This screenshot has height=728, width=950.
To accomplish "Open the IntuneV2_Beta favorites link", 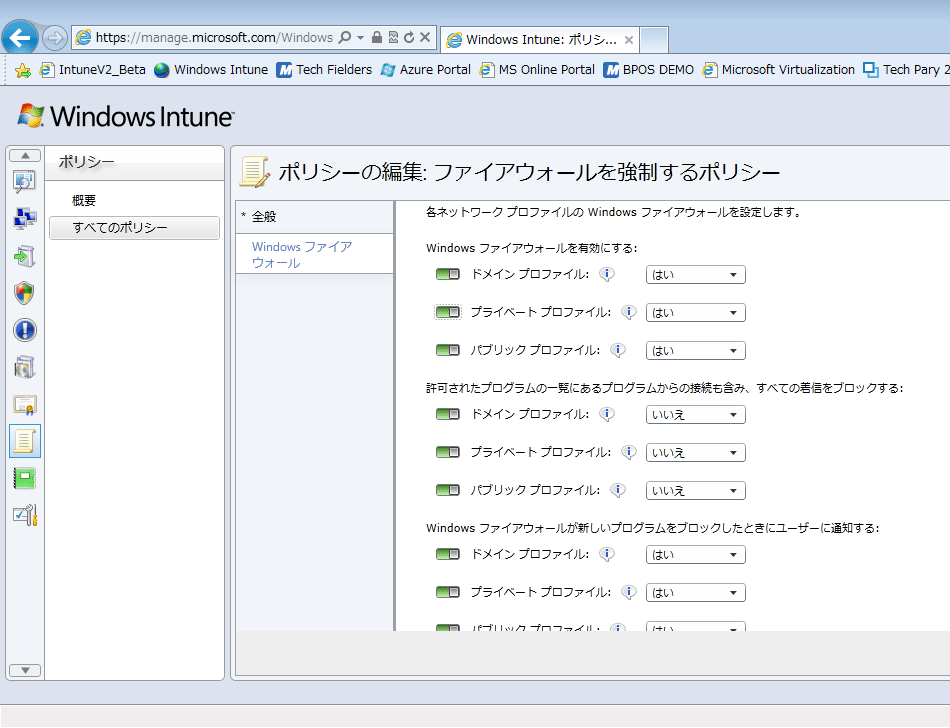I will pos(93,70).
